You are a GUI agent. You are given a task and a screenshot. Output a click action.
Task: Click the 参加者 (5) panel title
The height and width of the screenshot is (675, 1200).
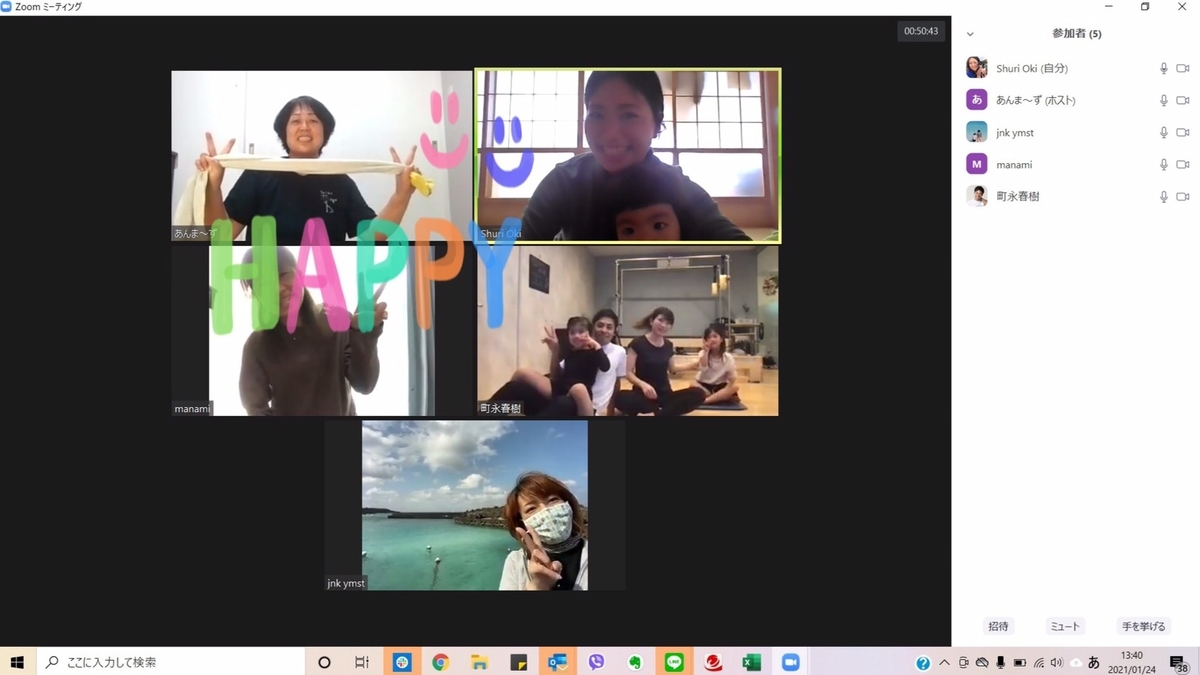(x=1076, y=34)
